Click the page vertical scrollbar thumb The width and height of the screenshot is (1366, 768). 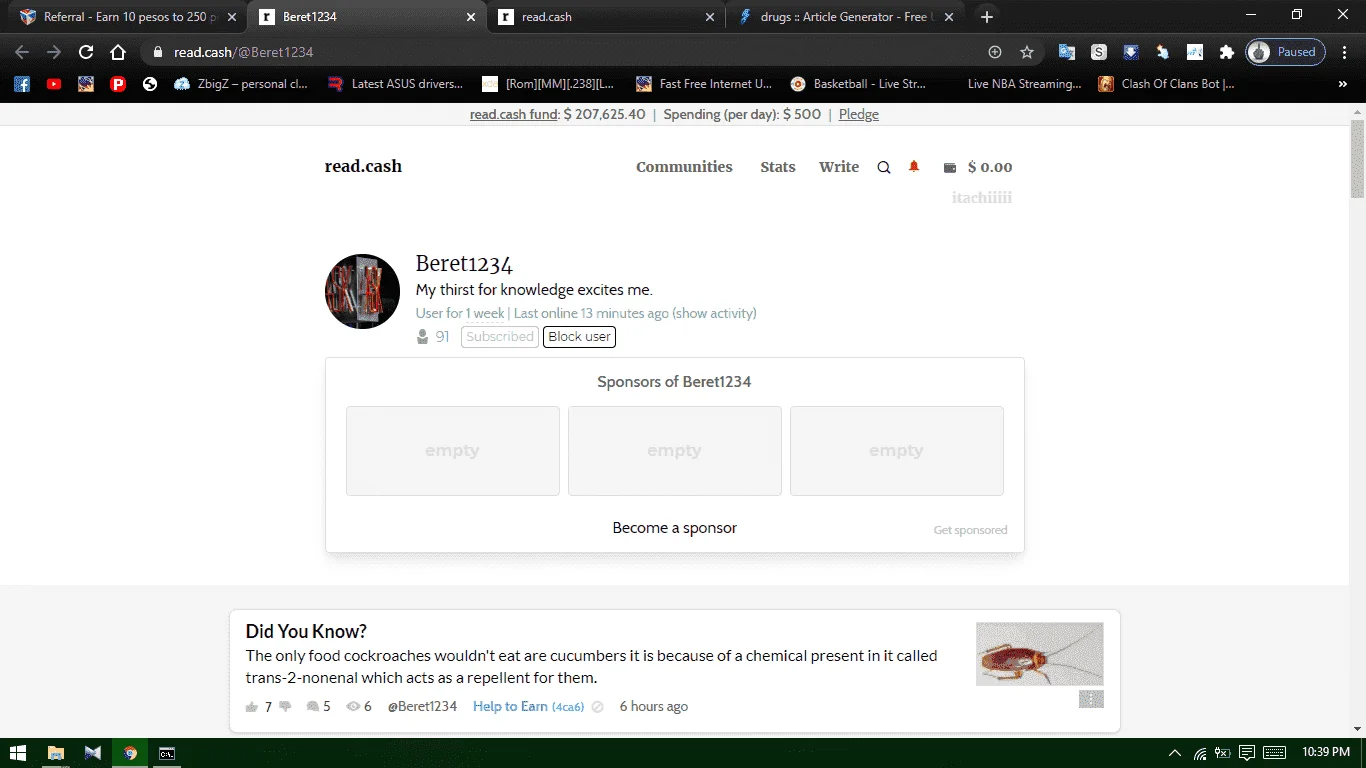coord(1357,158)
